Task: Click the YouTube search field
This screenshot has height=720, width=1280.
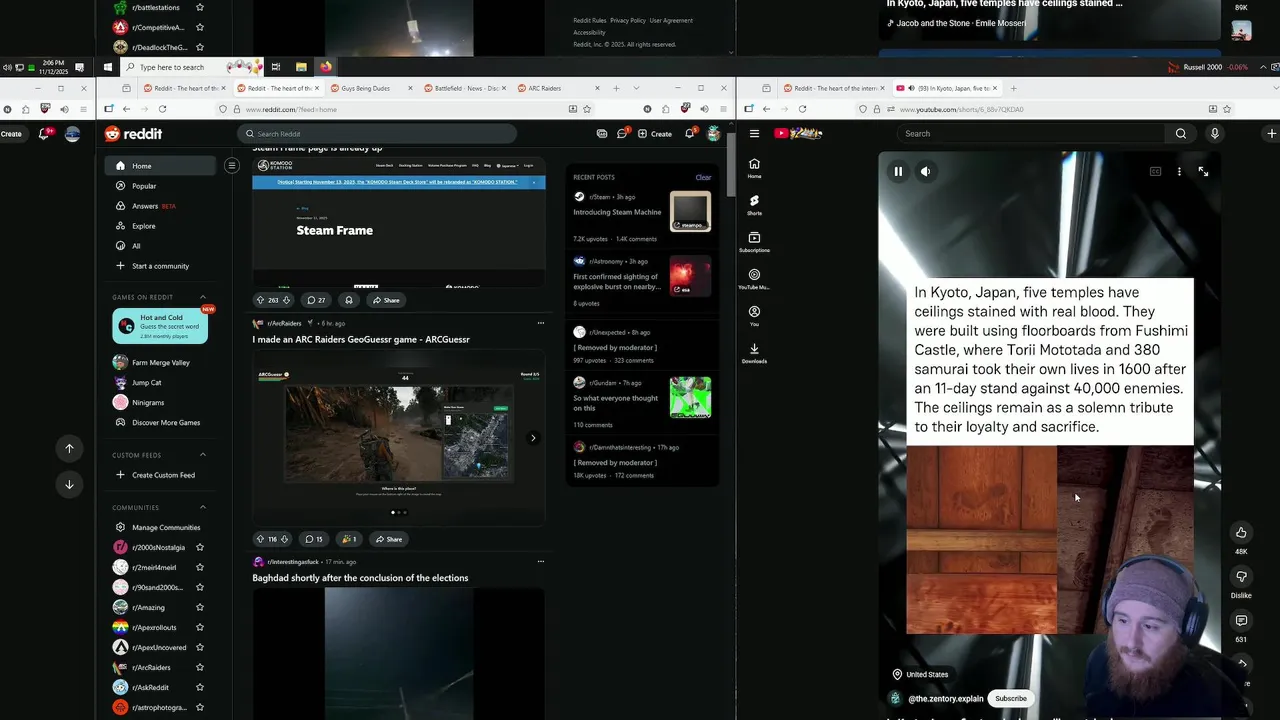Action: pos(1030,133)
